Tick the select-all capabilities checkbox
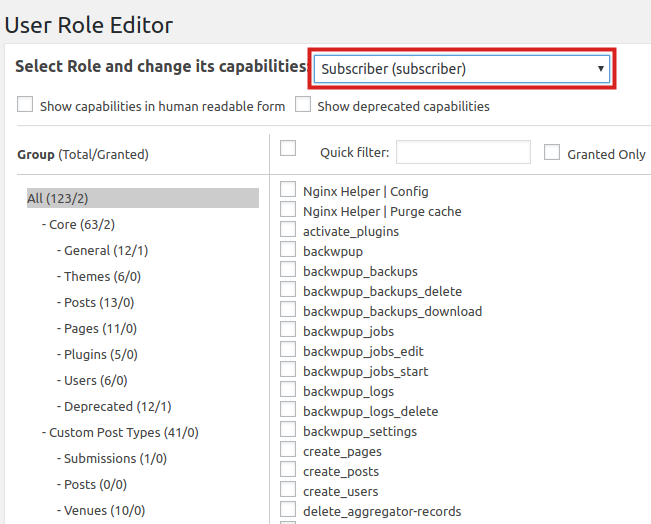Viewport: 651px width, 524px height. coord(288,149)
